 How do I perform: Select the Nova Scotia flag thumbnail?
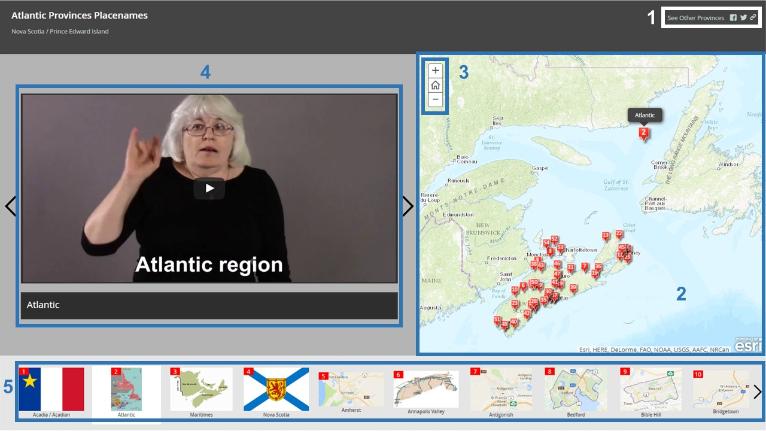(x=276, y=392)
